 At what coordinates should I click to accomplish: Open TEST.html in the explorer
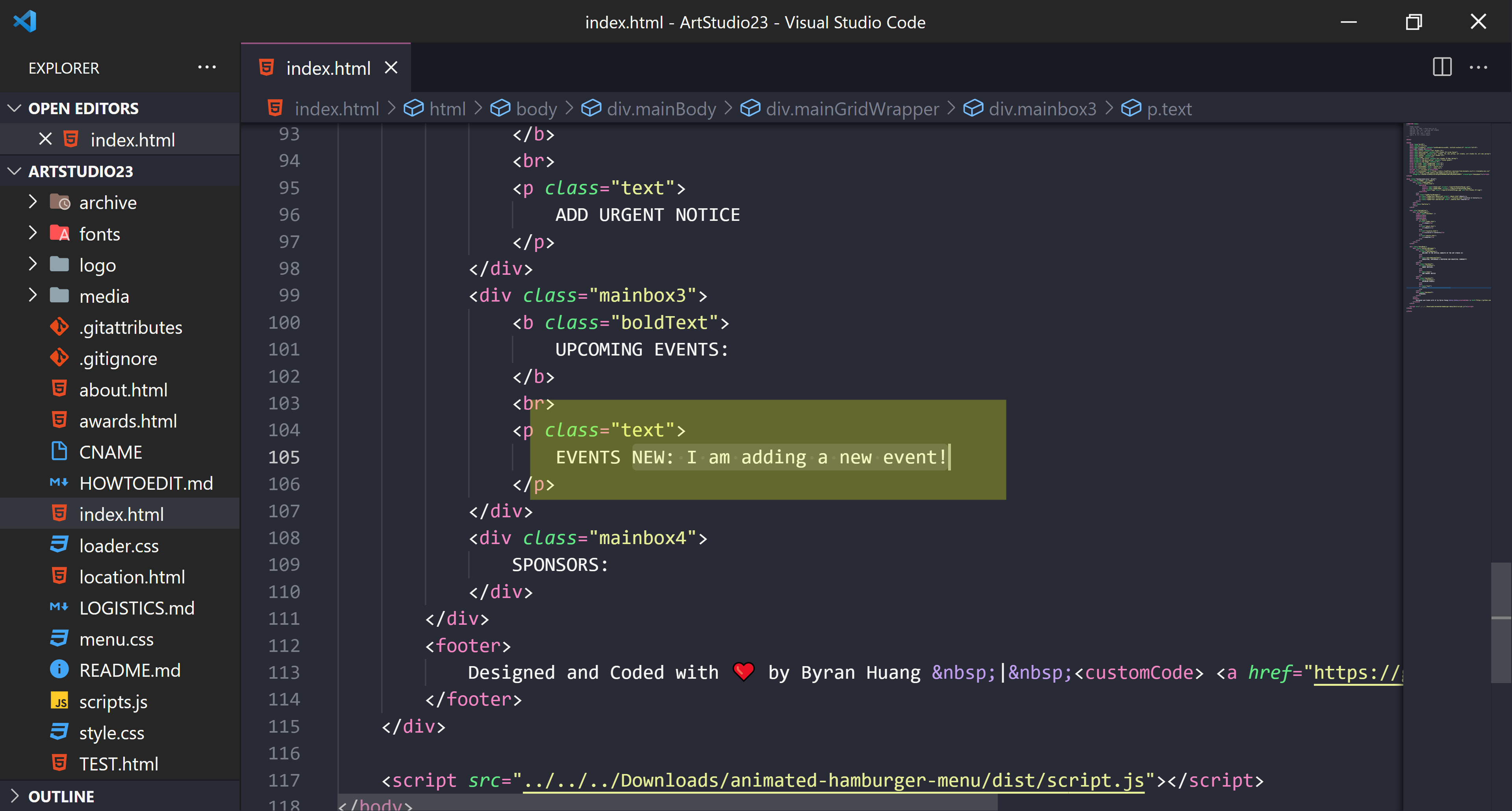click(120, 763)
